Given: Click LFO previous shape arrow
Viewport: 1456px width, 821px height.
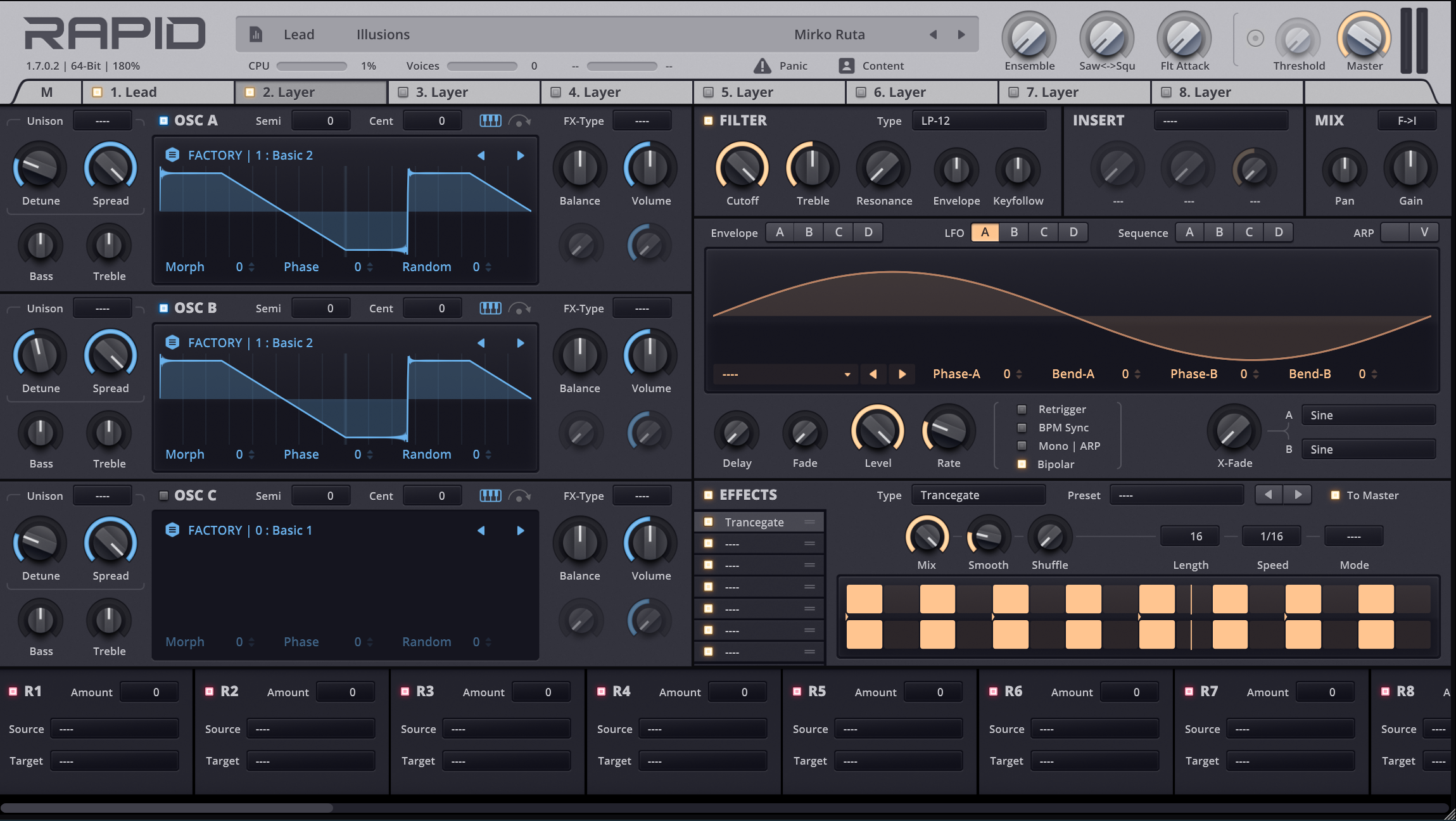Looking at the screenshot, I should point(873,374).
